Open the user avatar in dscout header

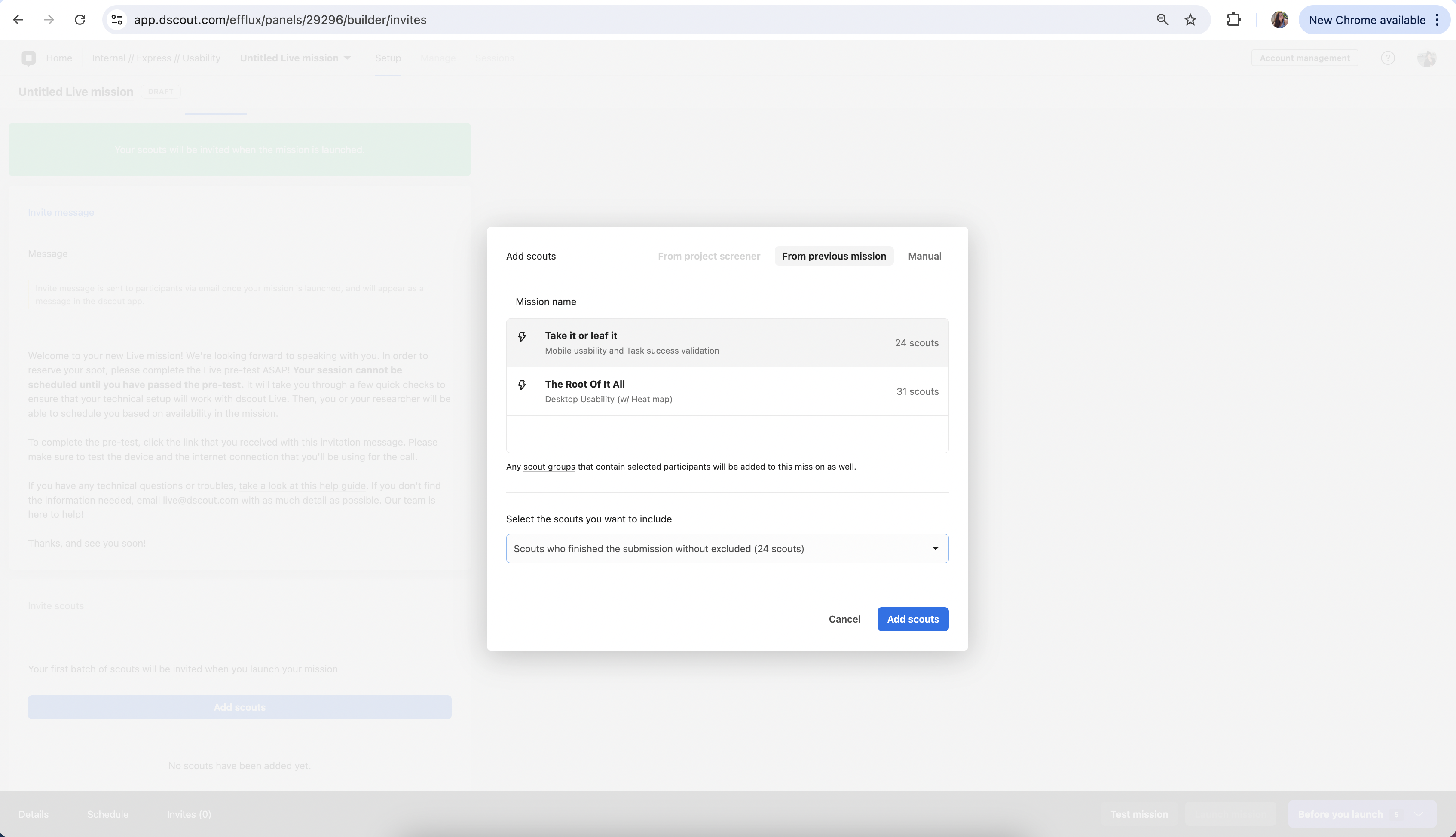1426,58
